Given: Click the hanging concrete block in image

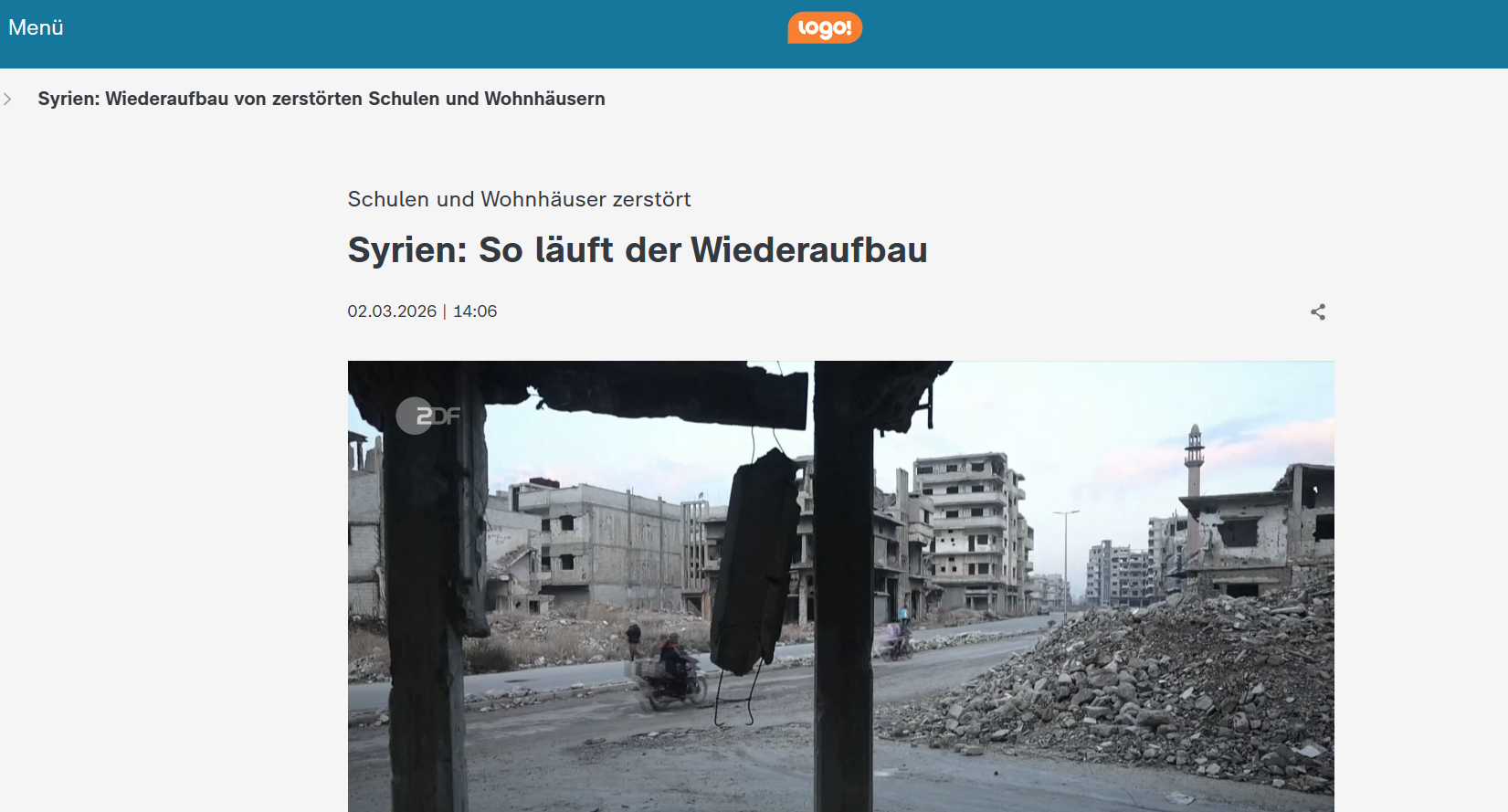Looking at the screenshot, I should click(x=756, y=562).
